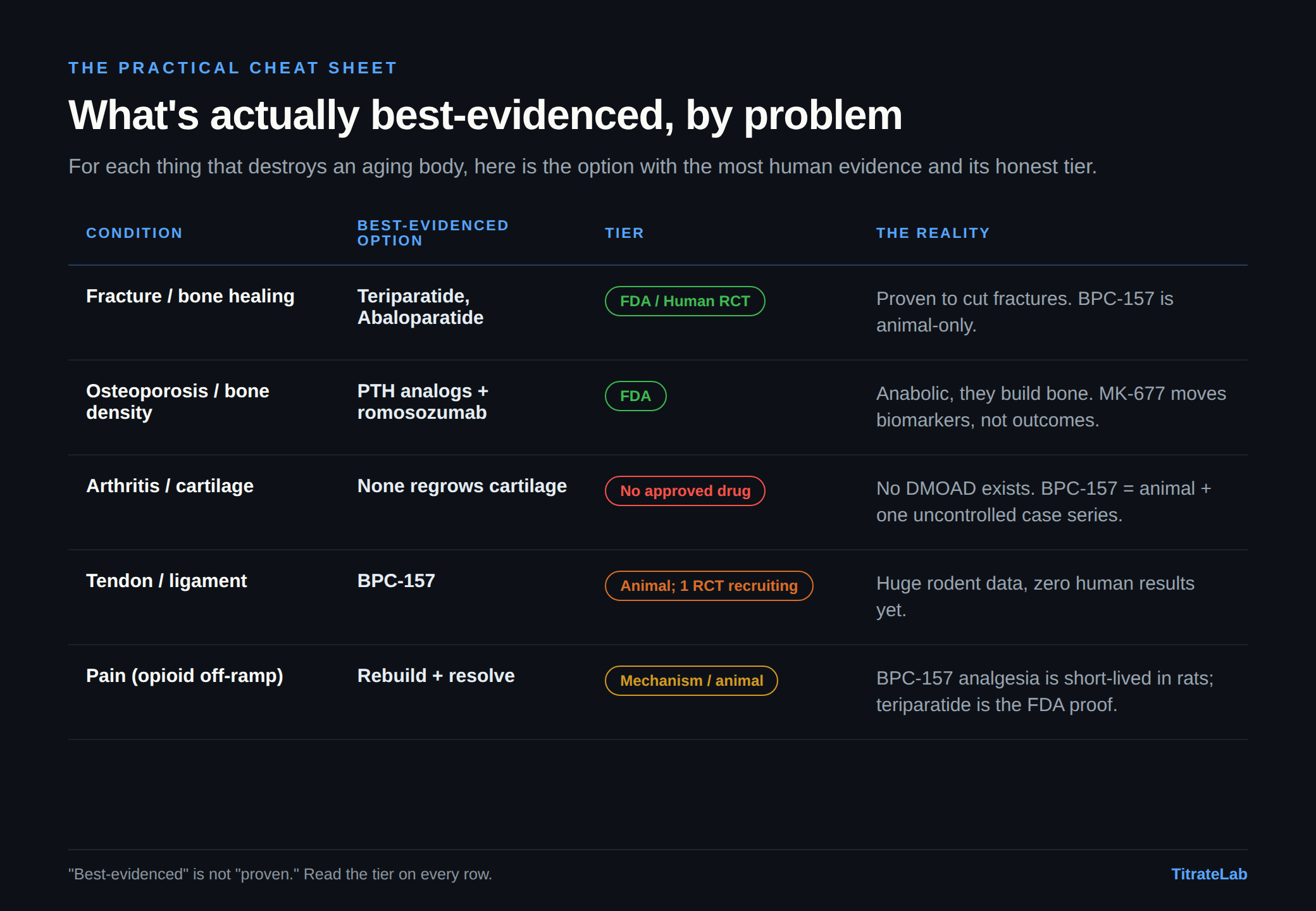The image size is (1316, 911).
Task: Click the 'Rebuild + resolve' option cell
Action: pyautogui.click(x=436, y=676)
